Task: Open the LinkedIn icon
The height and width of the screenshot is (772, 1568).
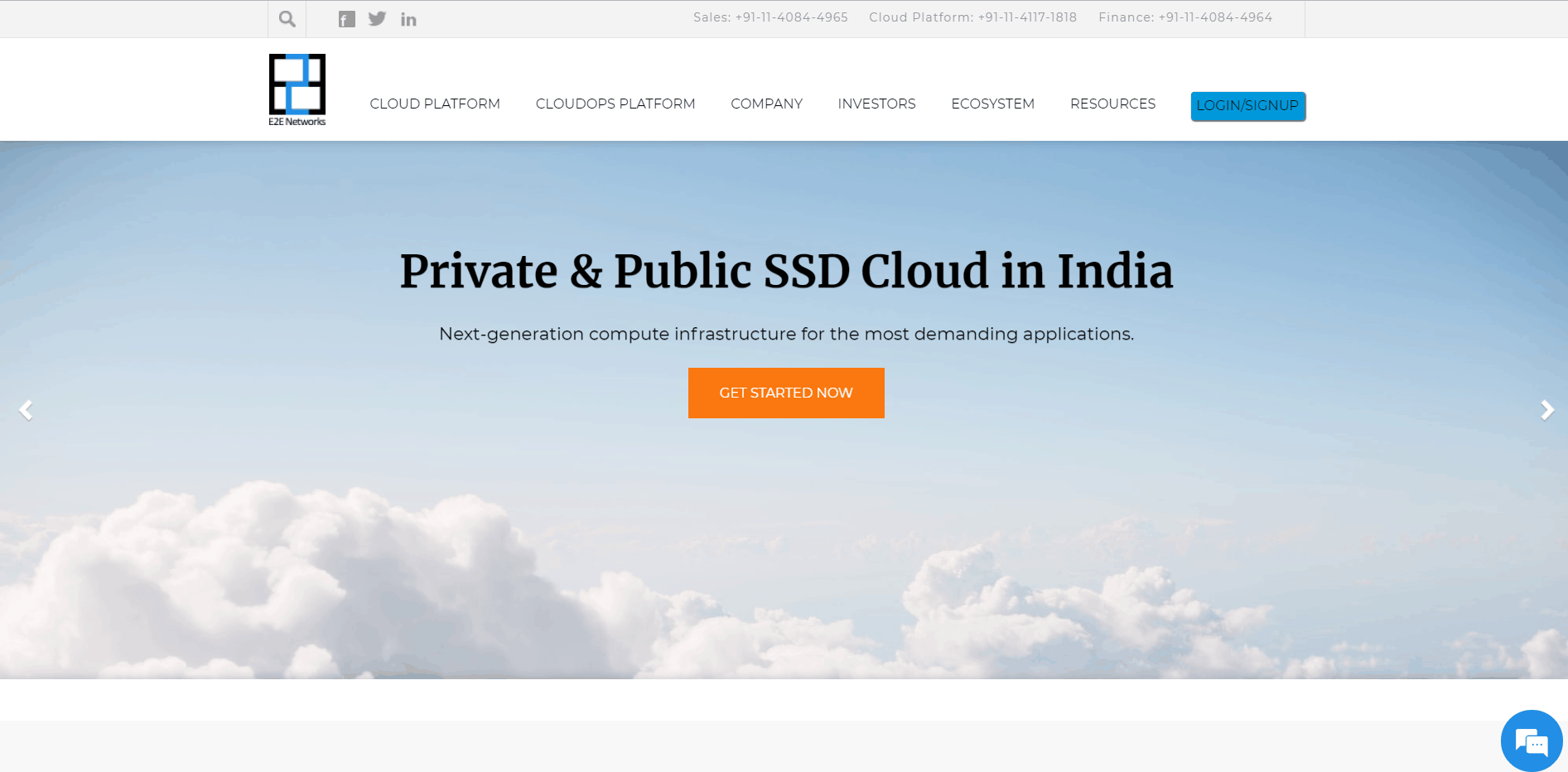Action: pos(408,19)
